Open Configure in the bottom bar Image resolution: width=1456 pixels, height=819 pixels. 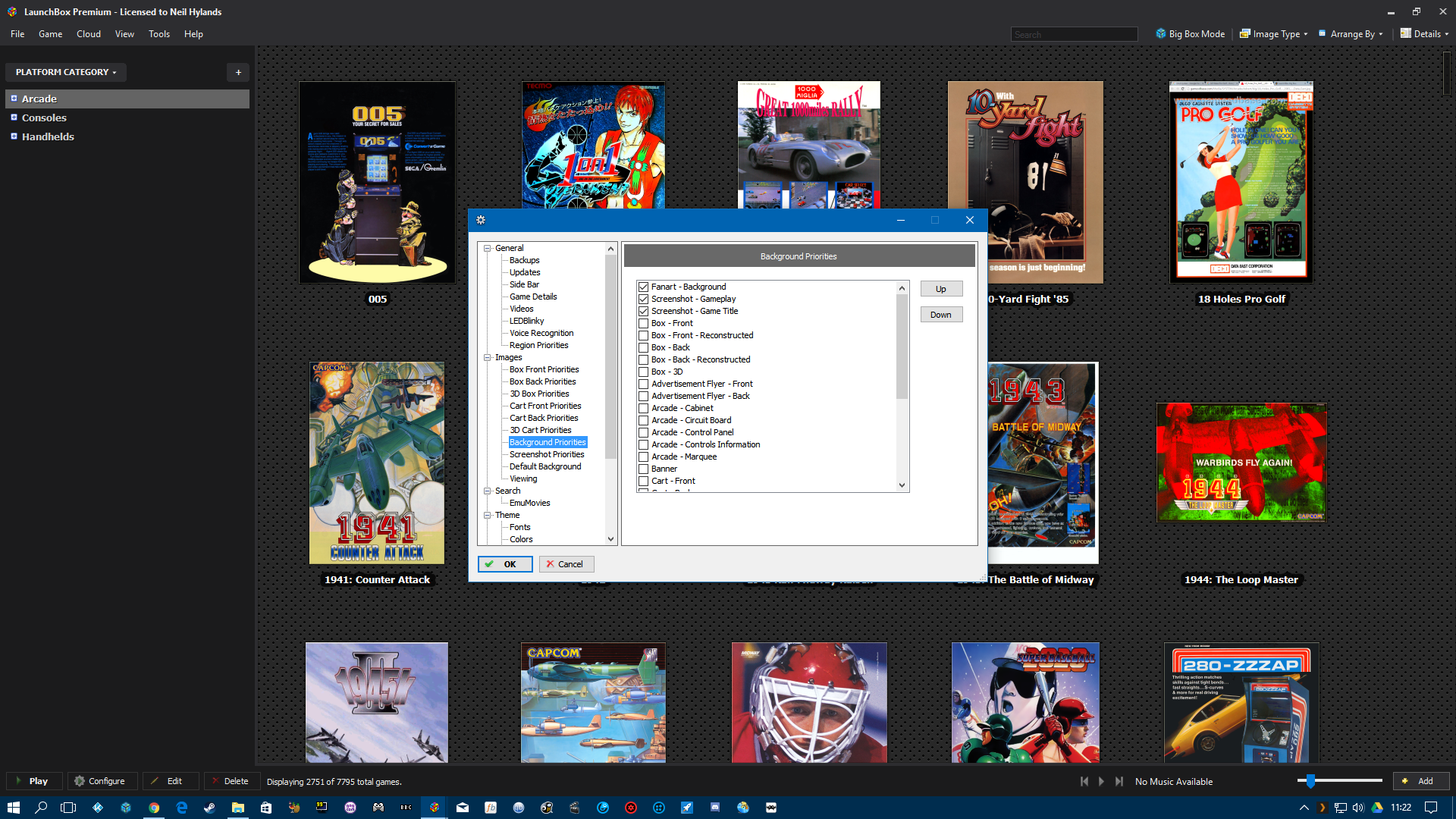102,781
